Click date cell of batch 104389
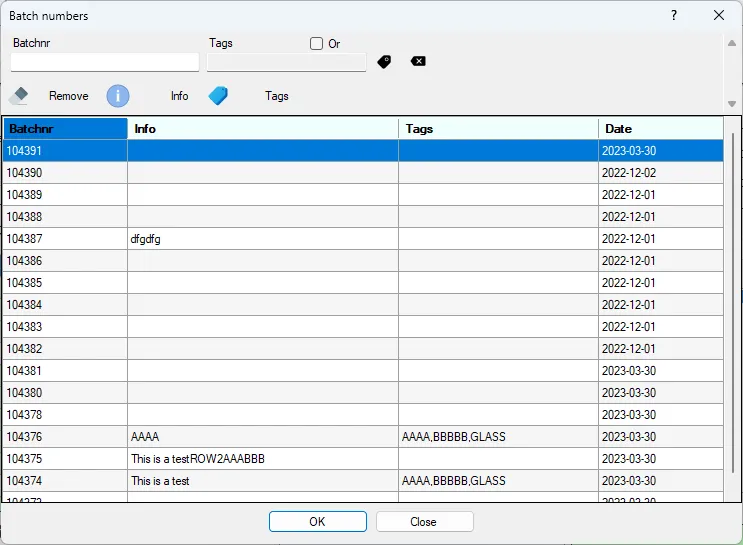This screenshot has width=743, height=545. tap(661, 195)
